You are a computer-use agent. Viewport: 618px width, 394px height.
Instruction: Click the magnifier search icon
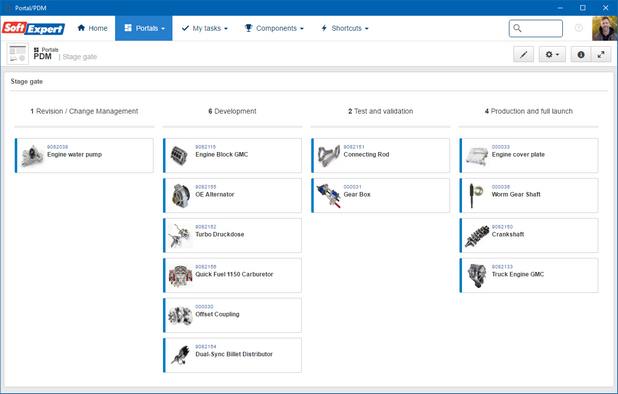(x=517, y=28)
